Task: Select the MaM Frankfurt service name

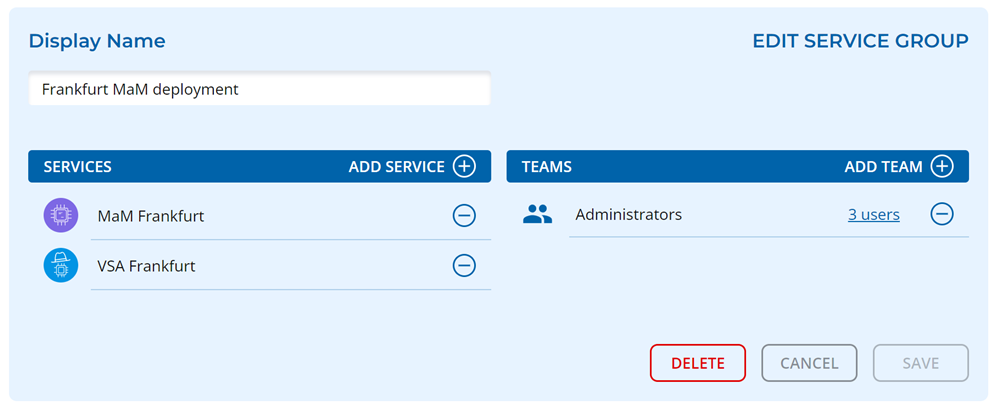Action: tap(150, 215)
